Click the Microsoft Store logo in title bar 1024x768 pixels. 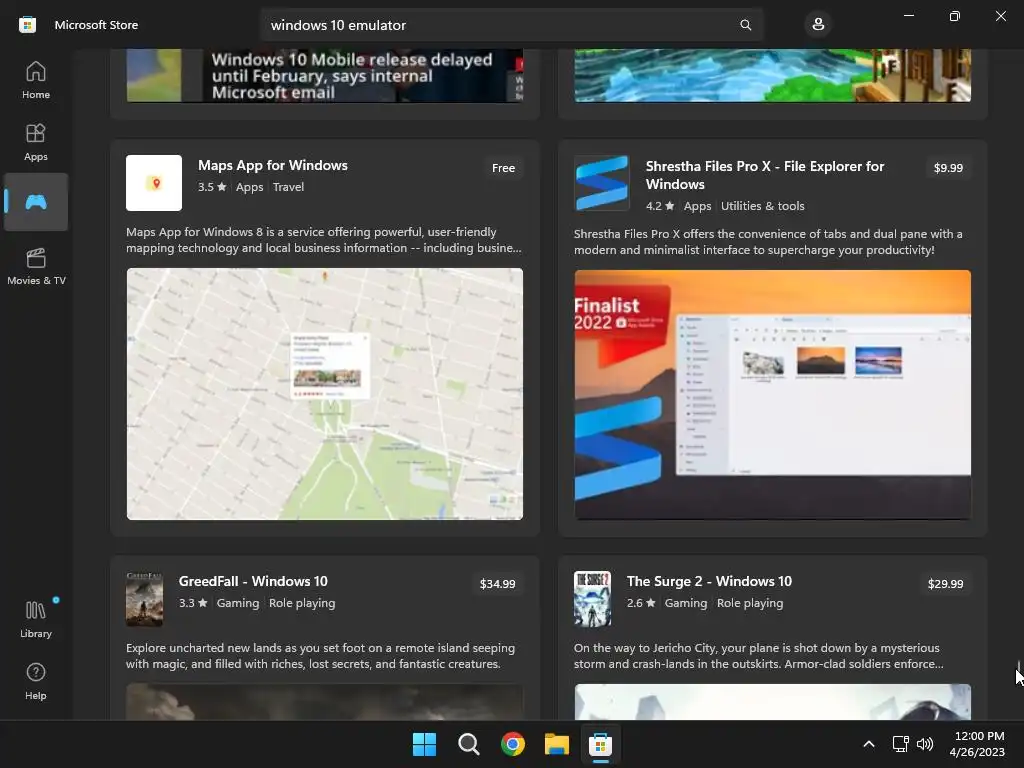click(x=27, y=25)
